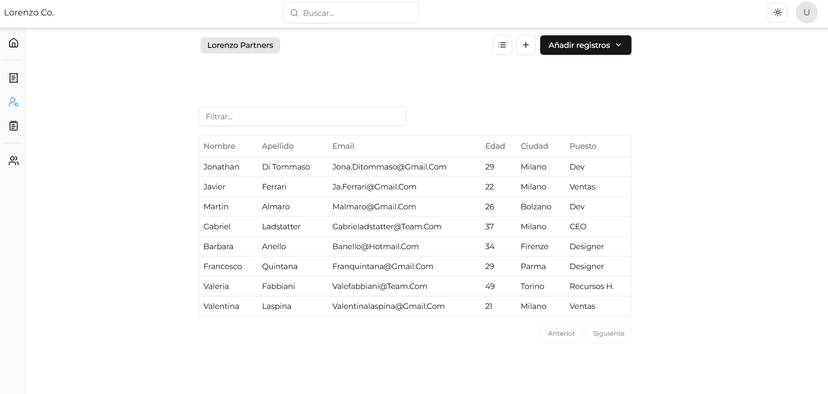Sort by the Edad column header
The width and height of the screenshot is (828, 394).
[495, 146]
